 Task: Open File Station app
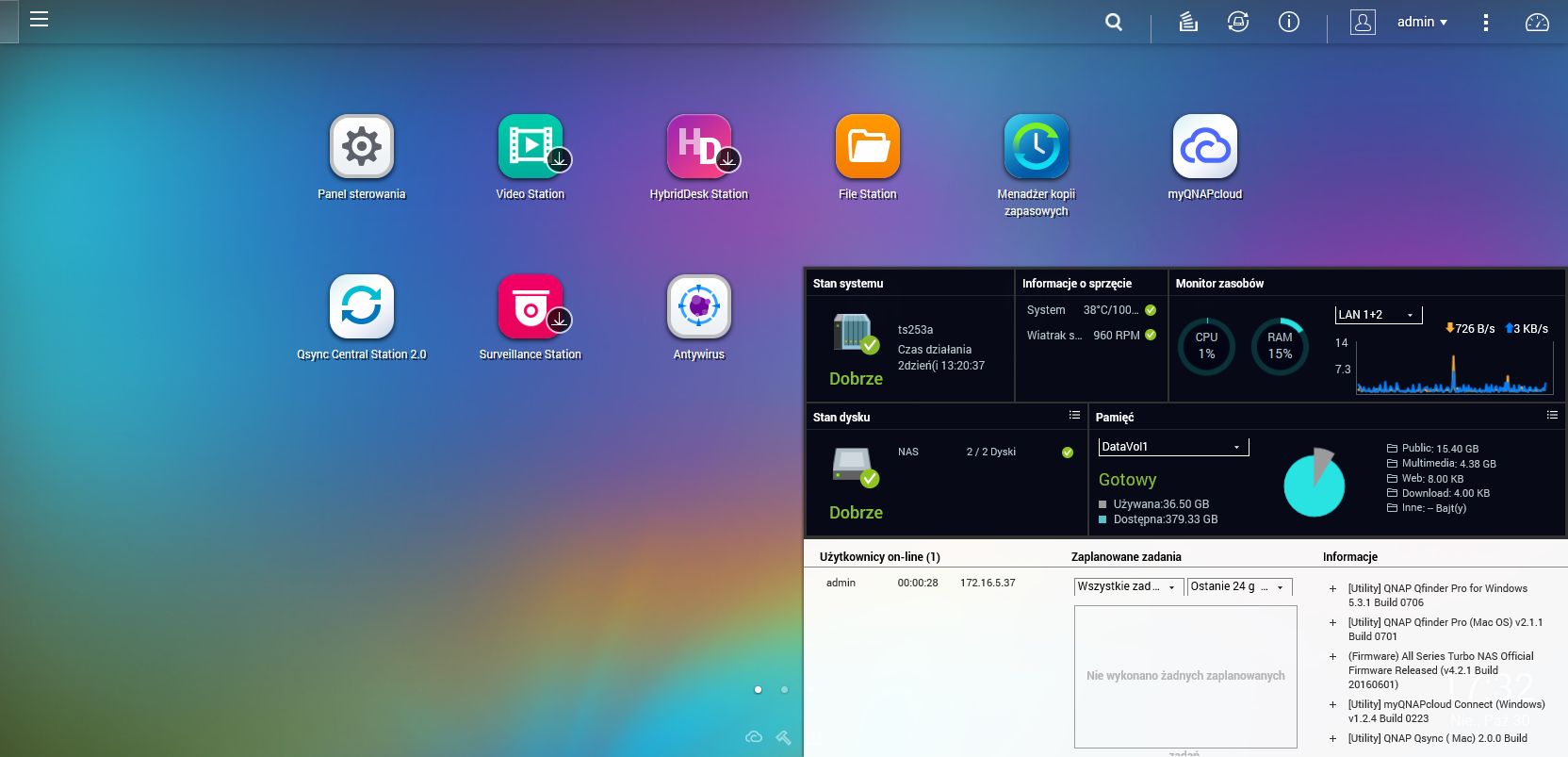click(868, 146)
